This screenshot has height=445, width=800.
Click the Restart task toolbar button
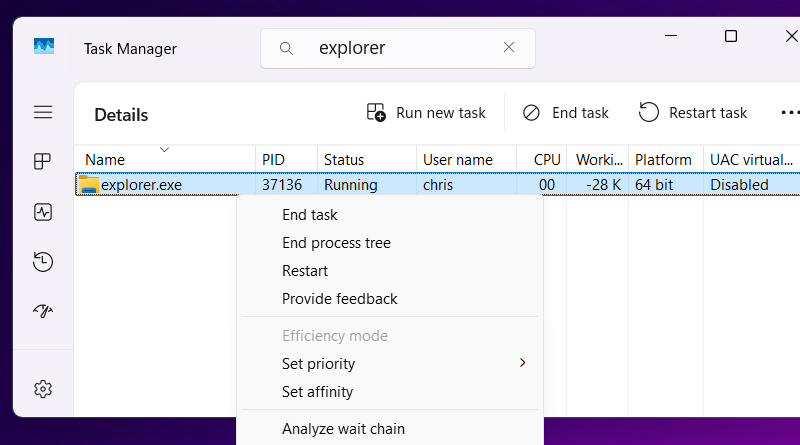coord(693,113)
